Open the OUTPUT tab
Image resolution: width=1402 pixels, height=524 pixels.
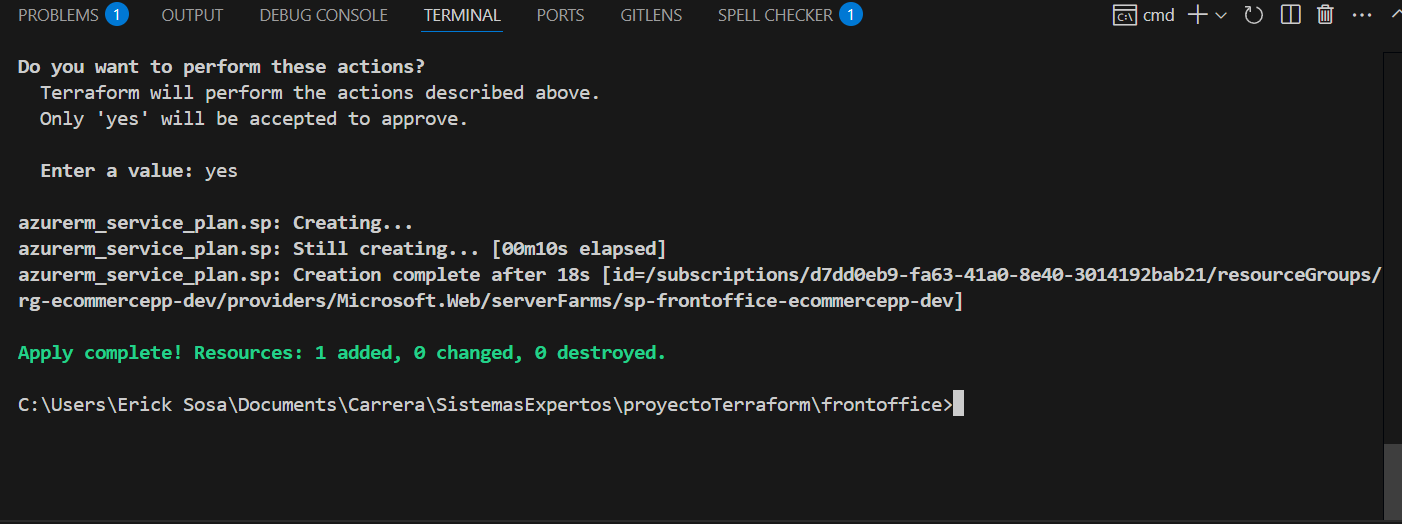tap(192, 15)
